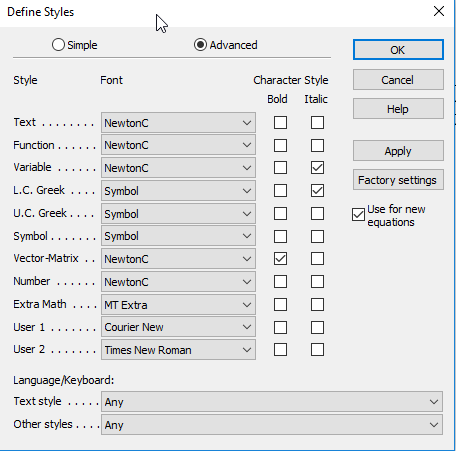Confirm with the OK button
Viewport: 456px width, 451px height.
pos(398,50)
